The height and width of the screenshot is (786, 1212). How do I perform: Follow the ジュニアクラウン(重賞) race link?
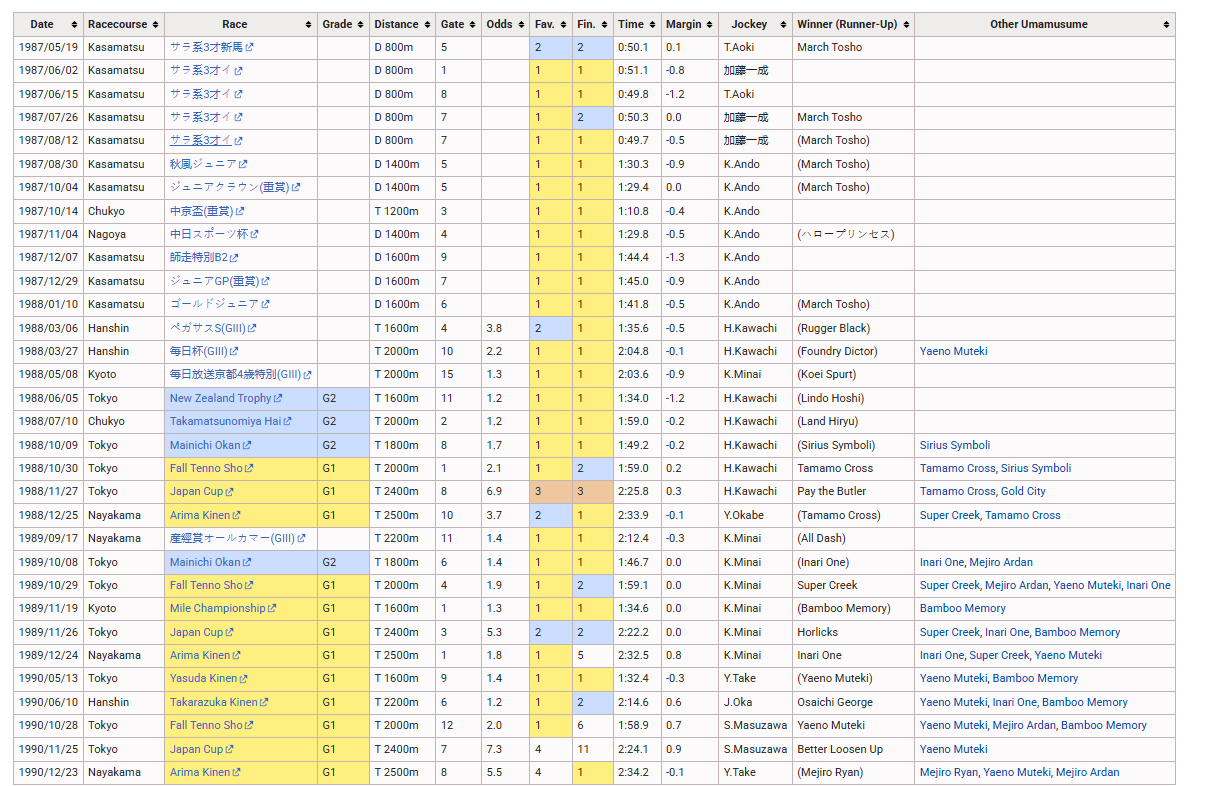pyautogui.click(x=230, y=187)
